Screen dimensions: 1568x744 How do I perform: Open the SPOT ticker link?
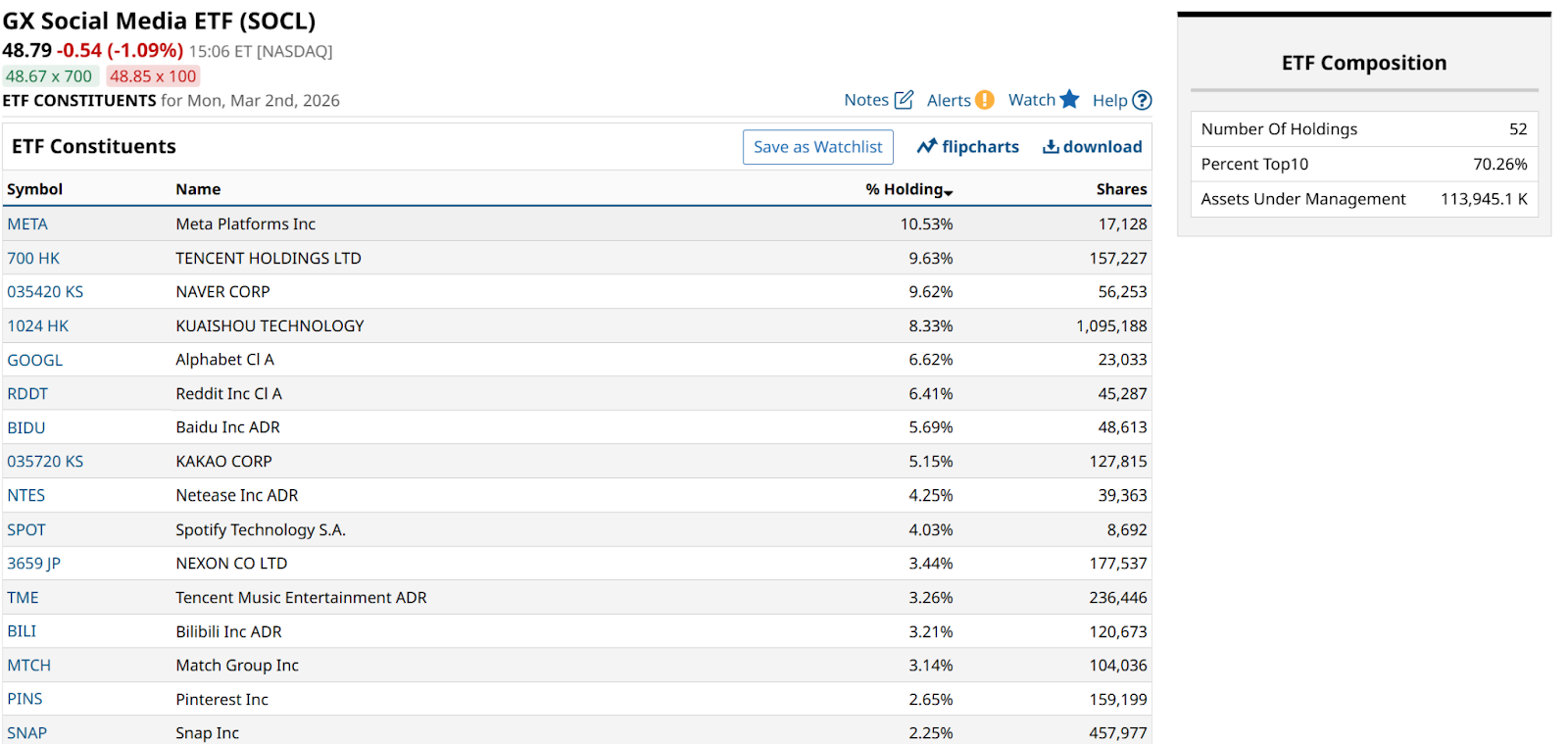pyautogui.click(x=26, y=530)
